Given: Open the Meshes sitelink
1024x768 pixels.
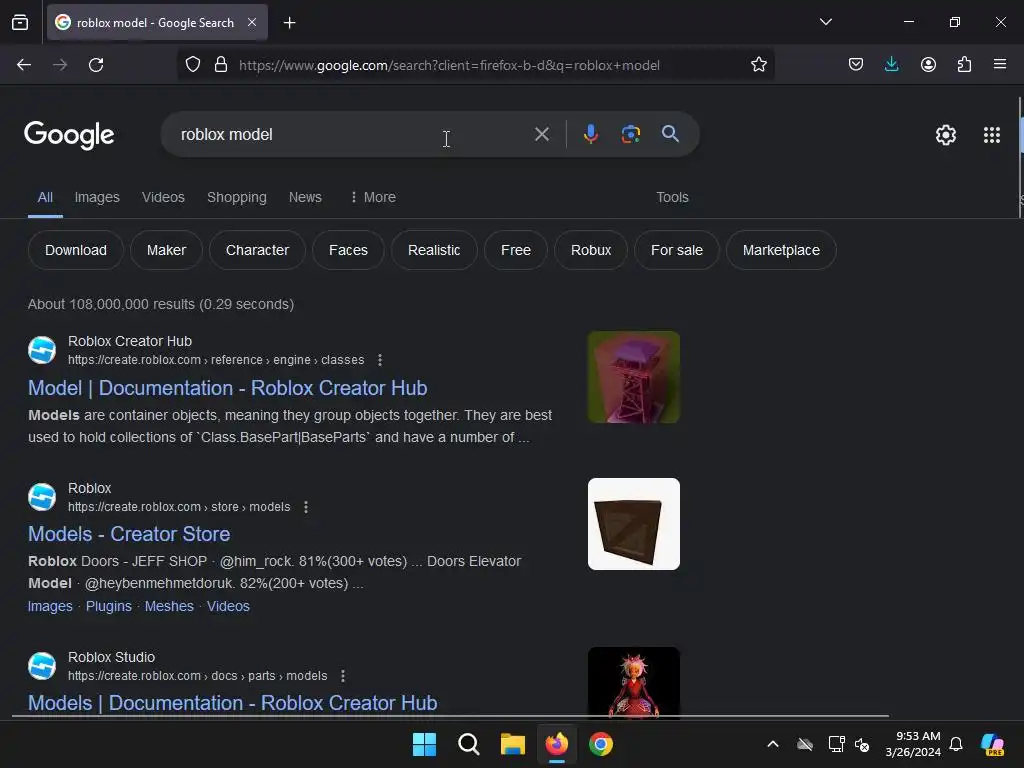Looking at the screenshot, I should pyautogui.click(x=169, y=606).
